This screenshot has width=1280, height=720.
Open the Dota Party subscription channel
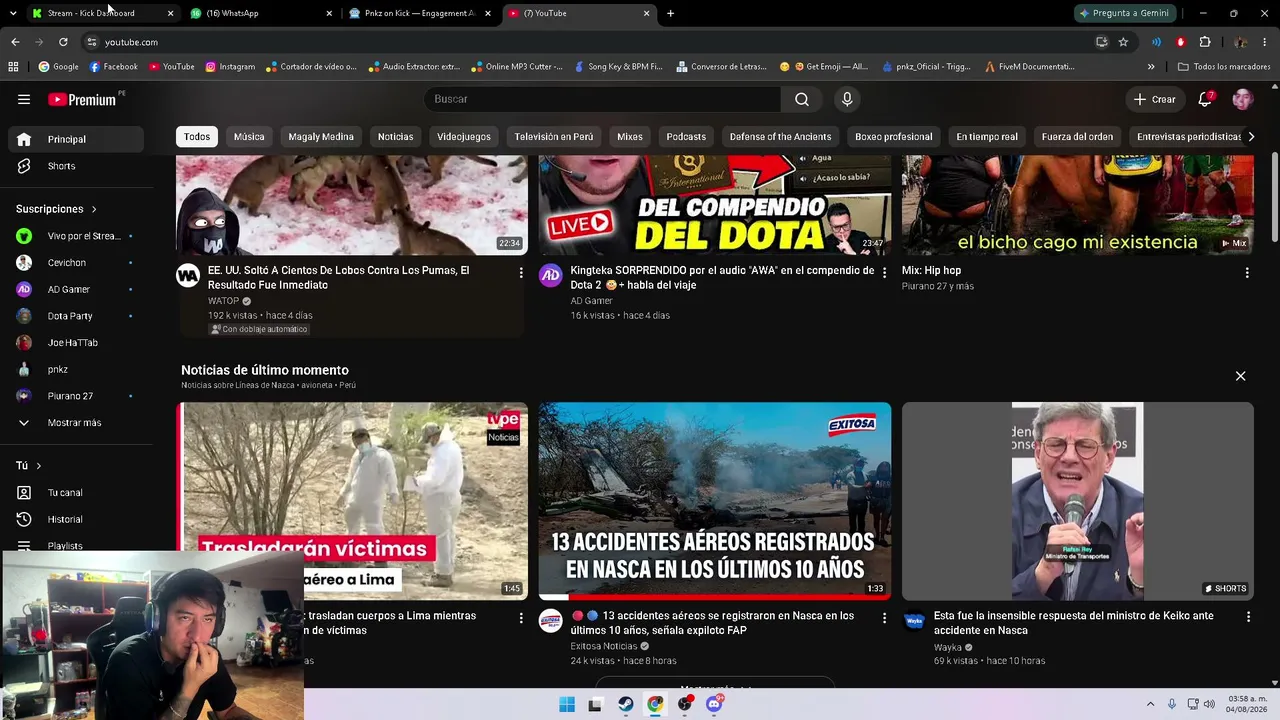click(76, 316)
